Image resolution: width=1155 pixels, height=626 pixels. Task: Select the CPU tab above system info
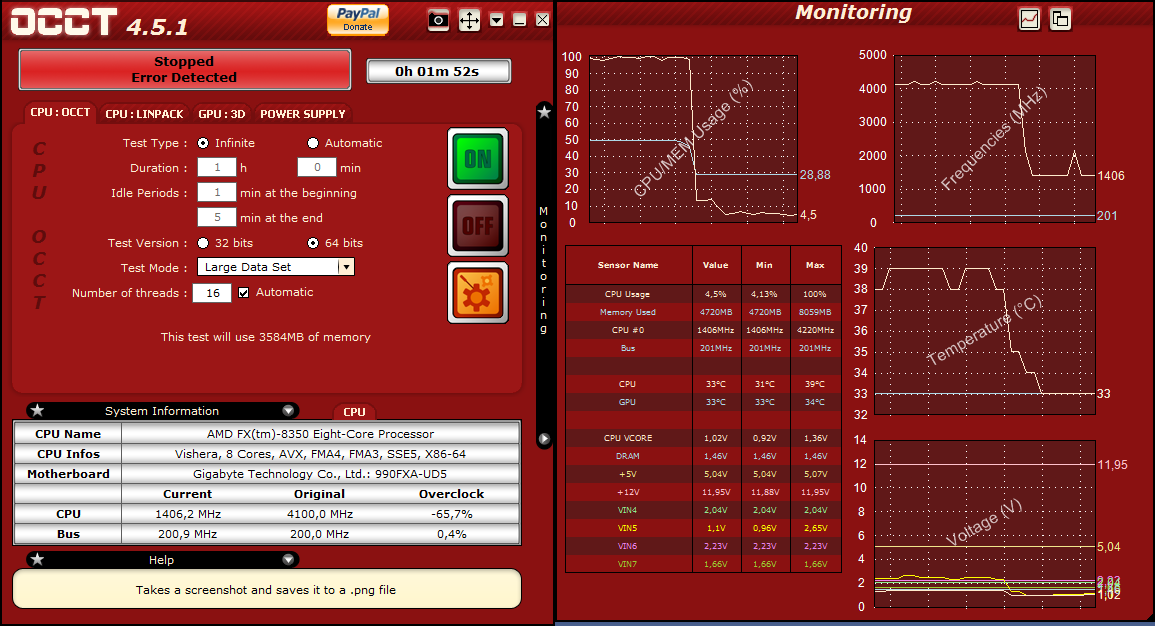354,412
